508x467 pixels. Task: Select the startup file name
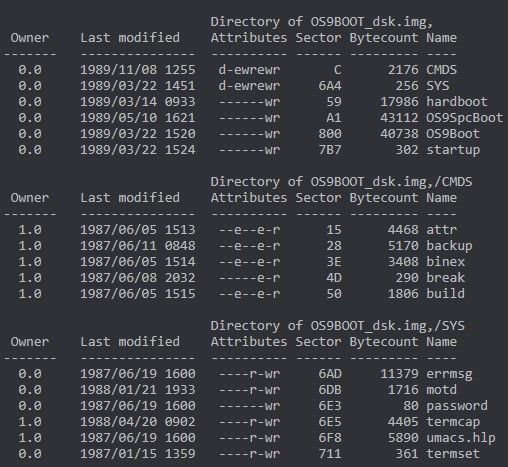click(x=453, y=150)
